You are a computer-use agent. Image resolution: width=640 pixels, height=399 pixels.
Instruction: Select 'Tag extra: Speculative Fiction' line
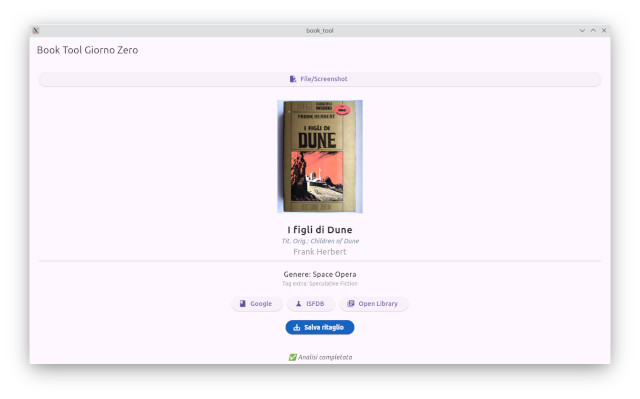[x=320, y=284]
